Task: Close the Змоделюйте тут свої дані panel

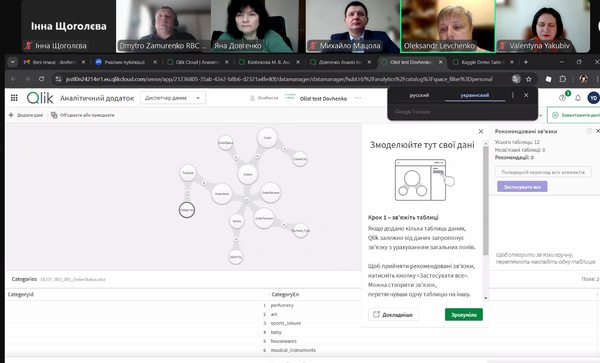Action: coord(481,132)
